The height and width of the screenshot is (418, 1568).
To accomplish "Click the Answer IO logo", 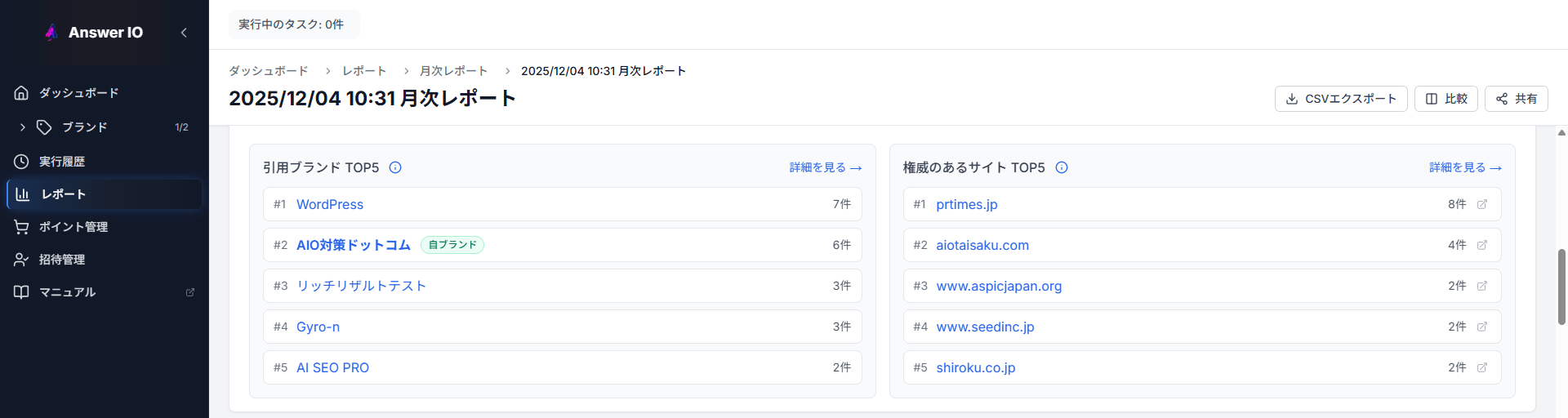I will pos(94,33).
